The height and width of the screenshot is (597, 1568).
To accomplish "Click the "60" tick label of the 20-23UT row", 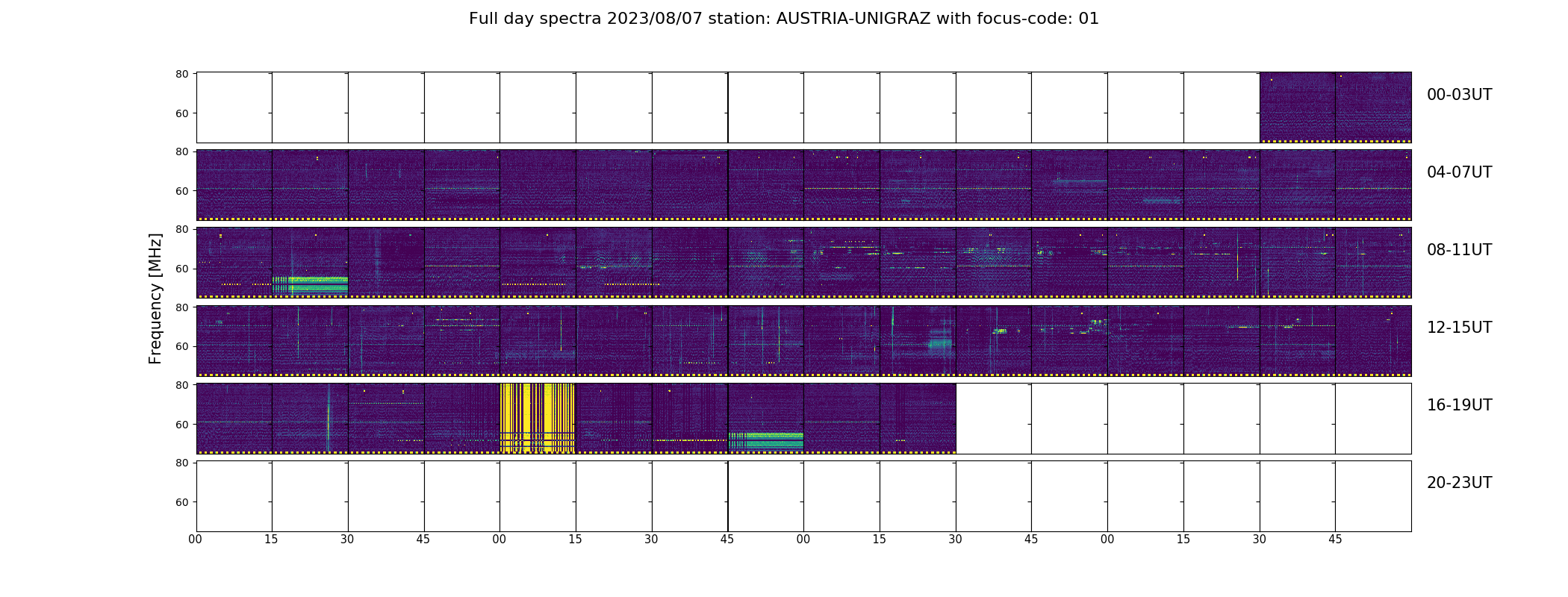I will [x=181, y=502].
